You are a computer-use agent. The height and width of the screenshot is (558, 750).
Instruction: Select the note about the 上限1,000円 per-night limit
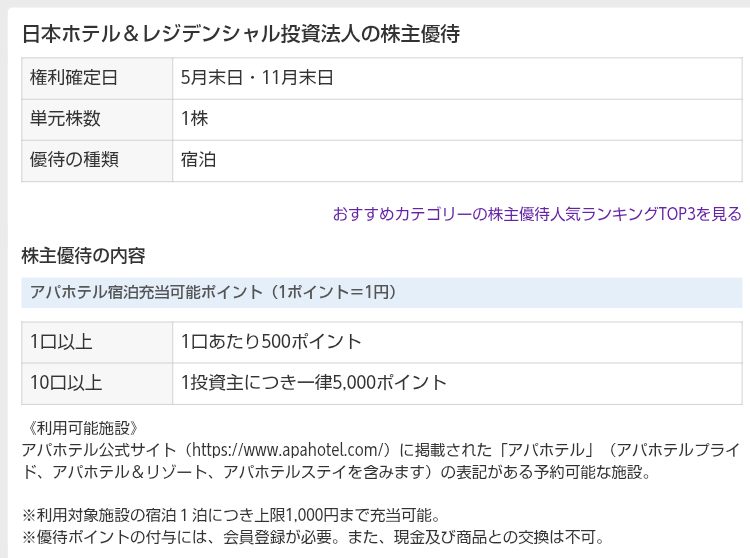[x=231, y=516]
